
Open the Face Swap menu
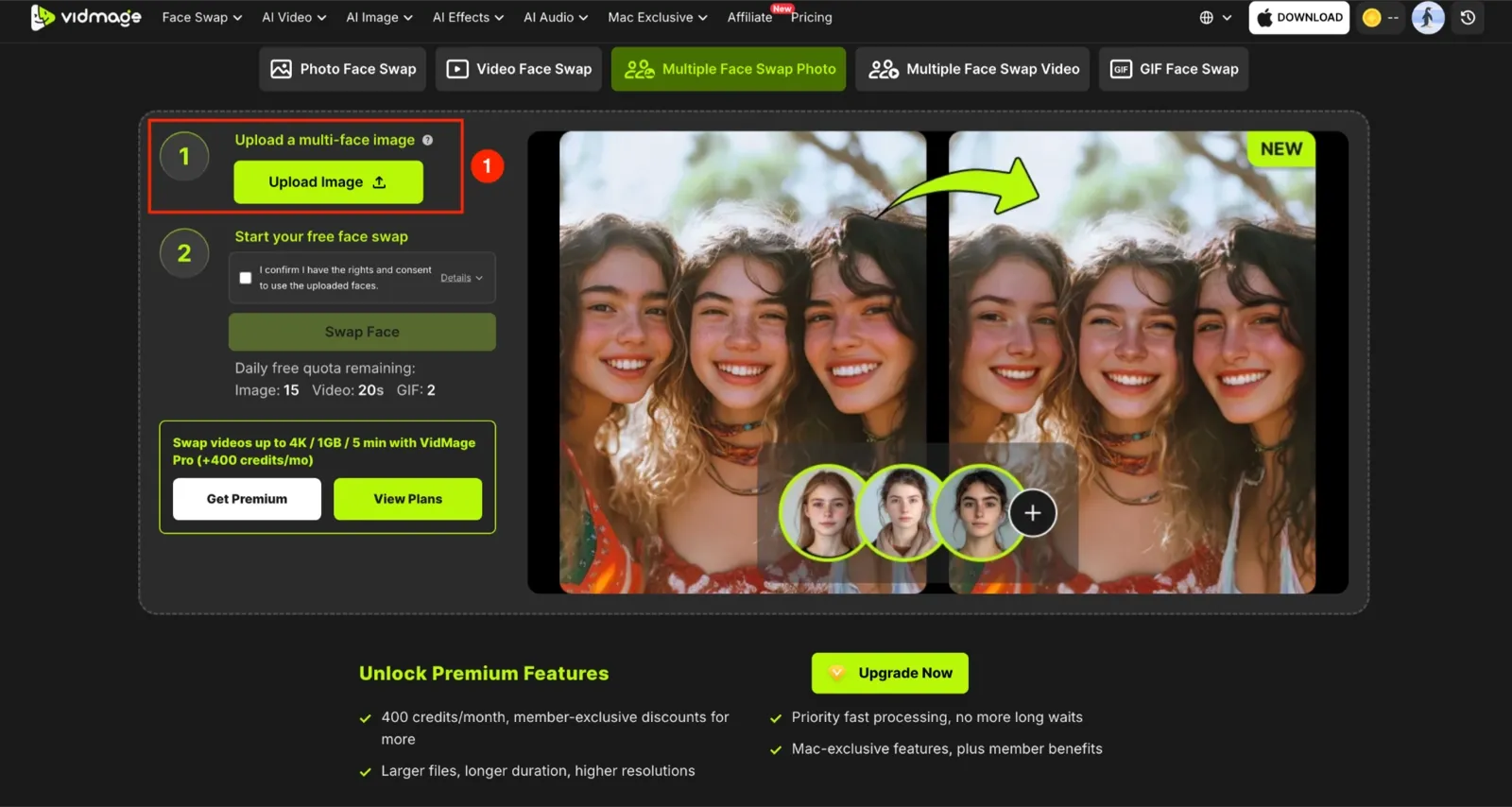[201, 17]
